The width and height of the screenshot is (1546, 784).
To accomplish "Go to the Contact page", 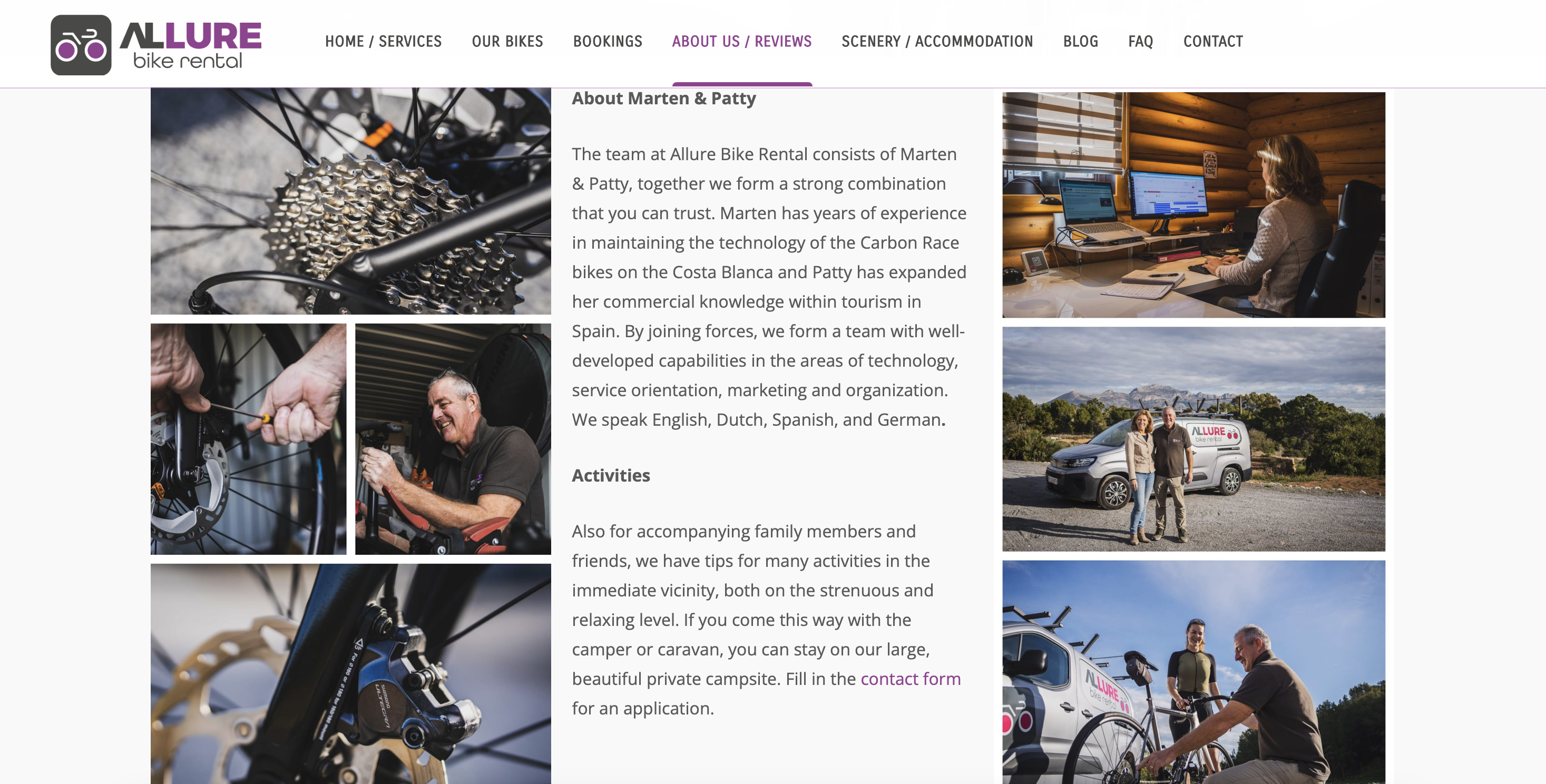I will [x=1213, y=42].
